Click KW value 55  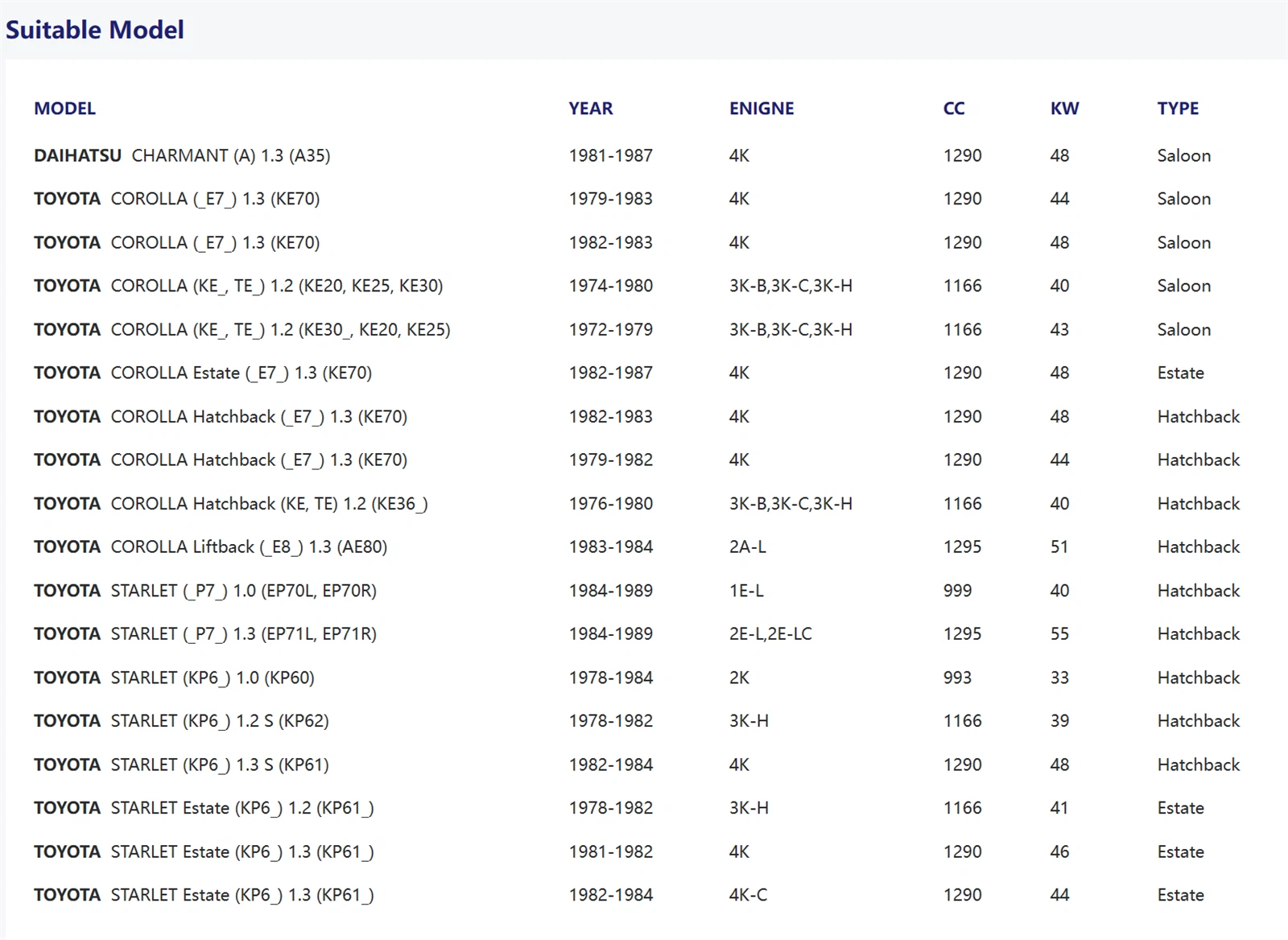(x=1059, y=634)
